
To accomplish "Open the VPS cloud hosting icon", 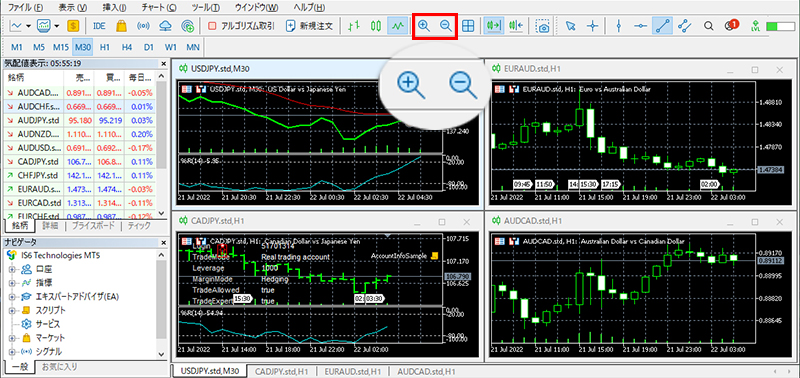I will 166,26.
